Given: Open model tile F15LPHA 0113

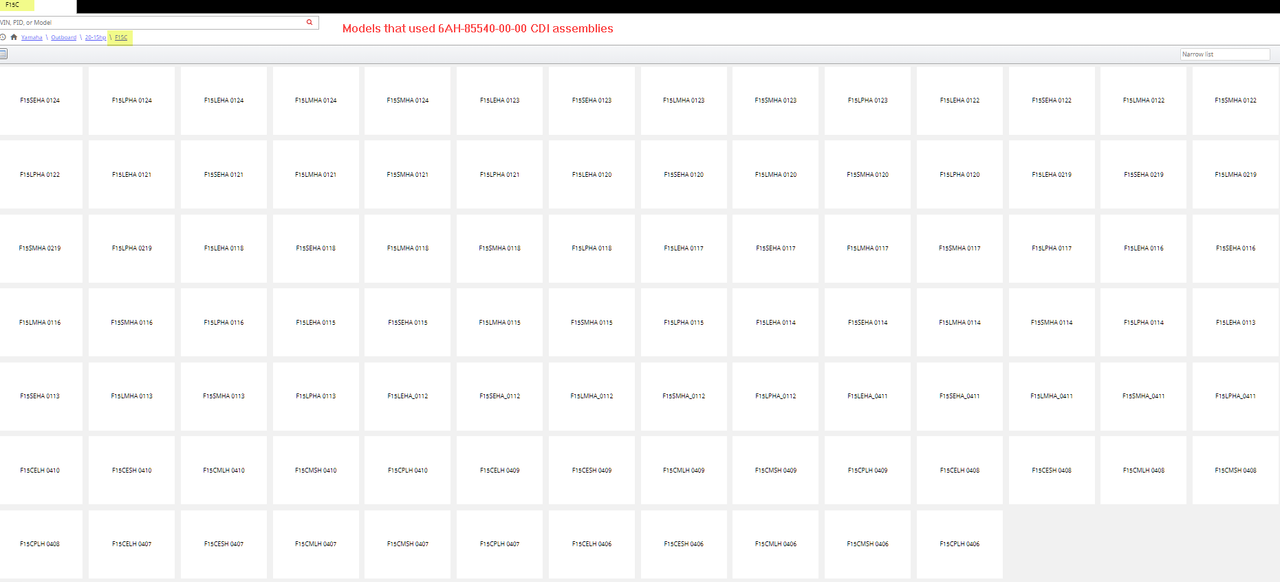Looking at the screenshot, I should coord(316,396).
